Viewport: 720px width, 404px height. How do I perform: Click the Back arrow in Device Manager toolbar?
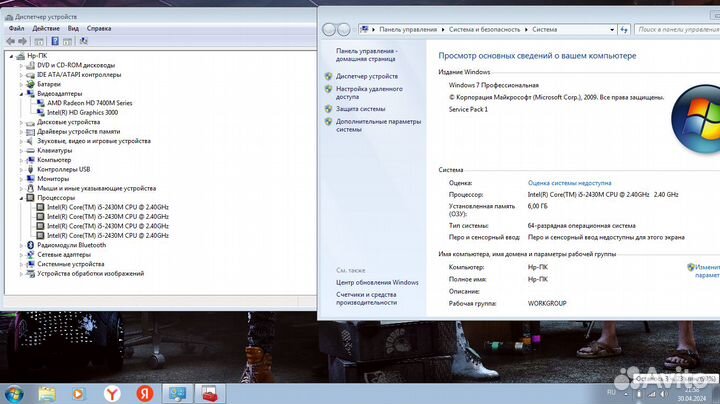[x=10, y=41]
